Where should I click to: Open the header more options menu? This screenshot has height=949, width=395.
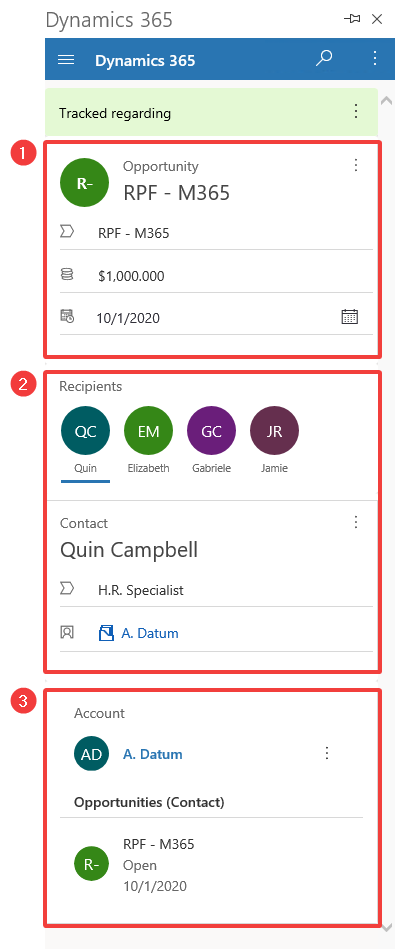(x=375, y=58)
